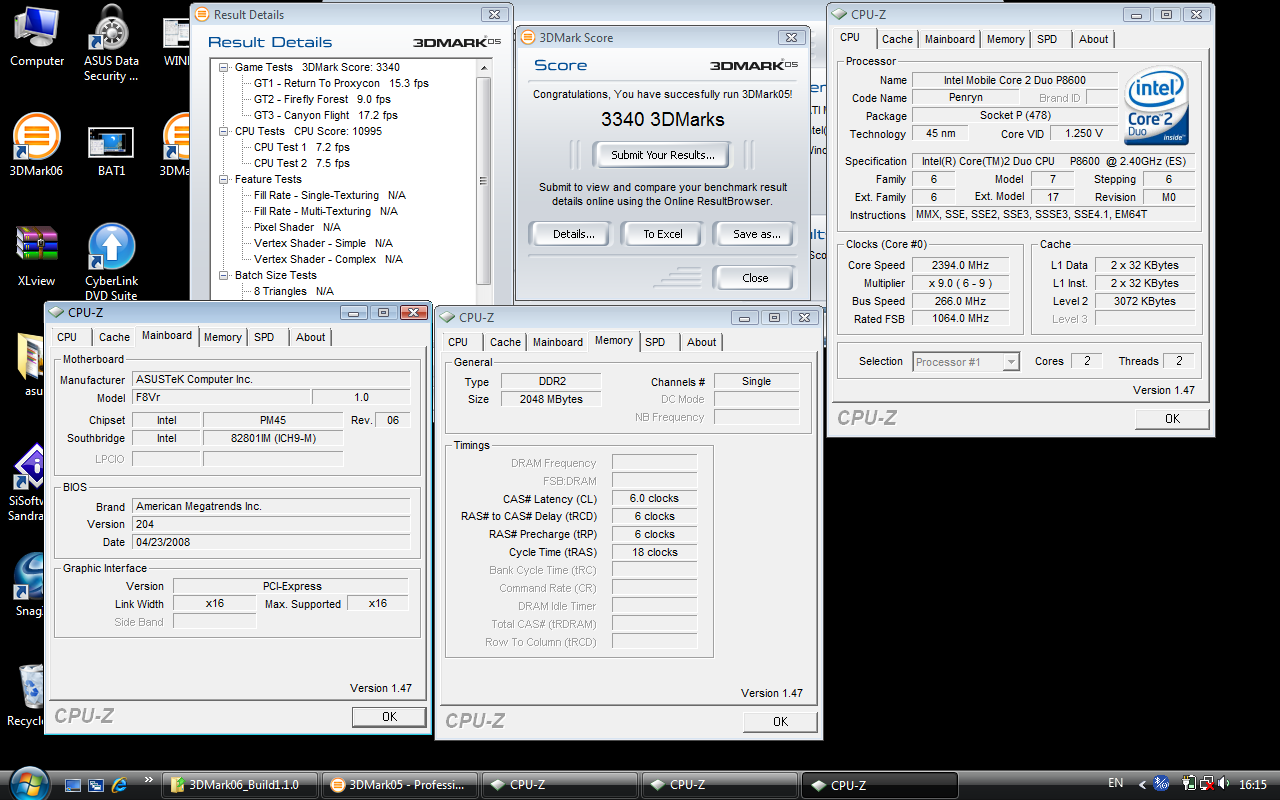Image resolution: width=1280 pixels, height=800 pixels.
Task: Select the Pixel Shader tree row
Action: click(297, 227)
